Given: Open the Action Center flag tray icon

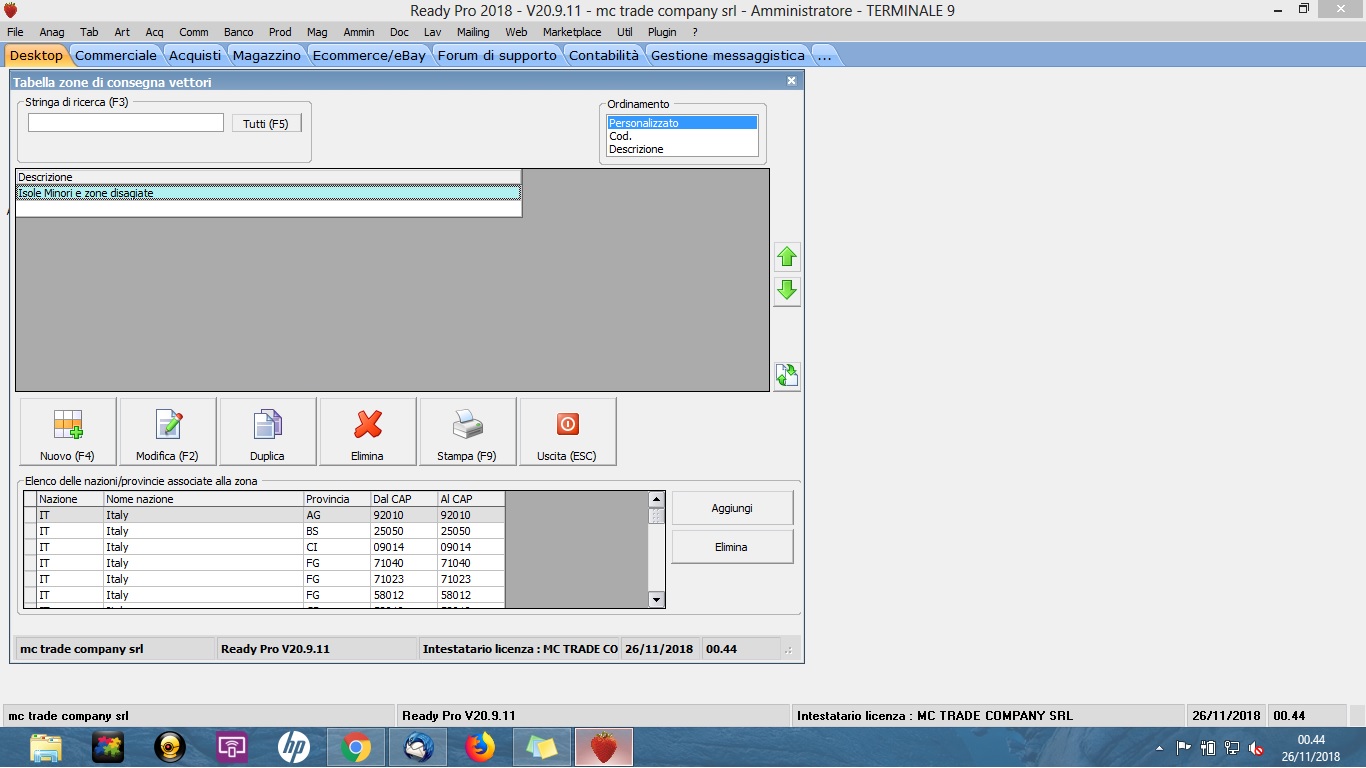Looking at the screenshot, I should coord(1184,748).
